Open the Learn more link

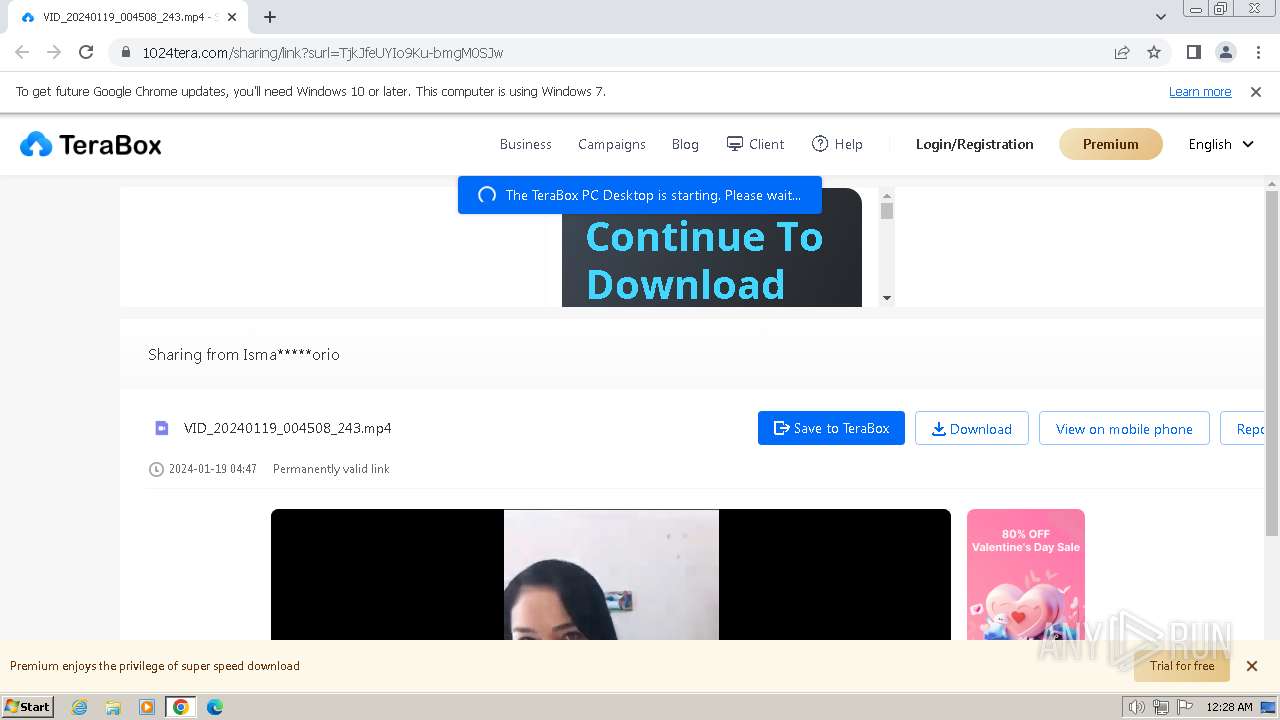pos(1200,92)
